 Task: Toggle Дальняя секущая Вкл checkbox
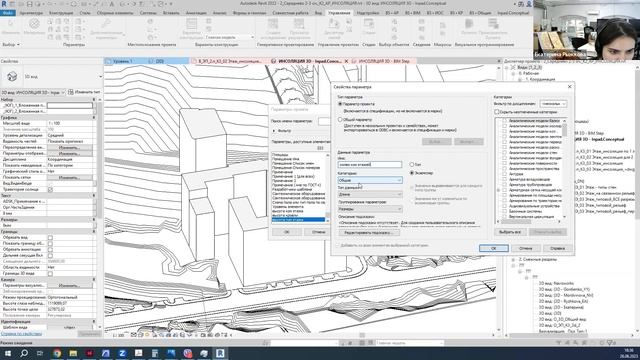click(x=50, y=255)
